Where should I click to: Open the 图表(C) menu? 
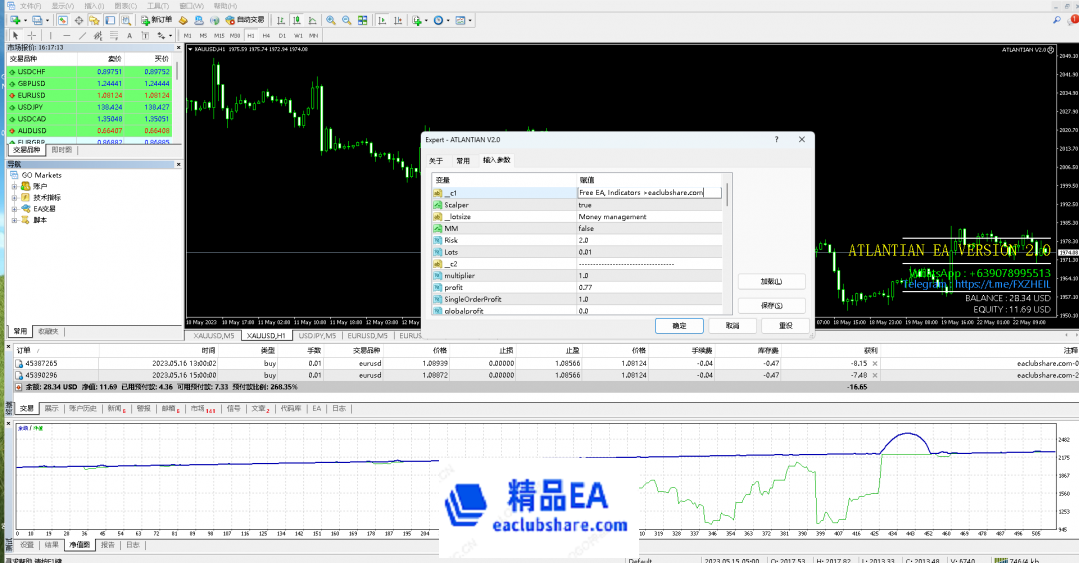[x=126, y=5]
